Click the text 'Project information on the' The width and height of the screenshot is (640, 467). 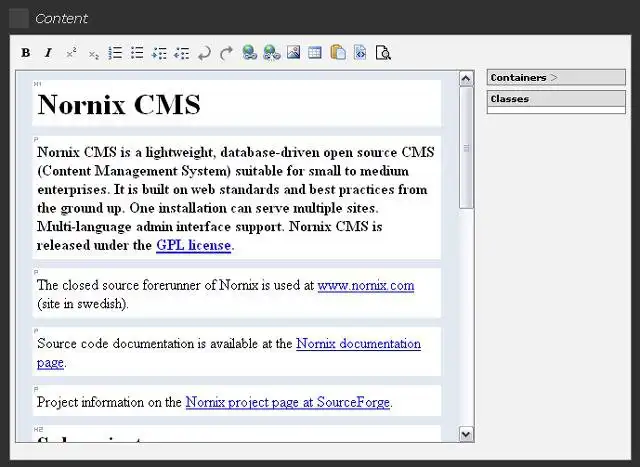tap(109, 402)
